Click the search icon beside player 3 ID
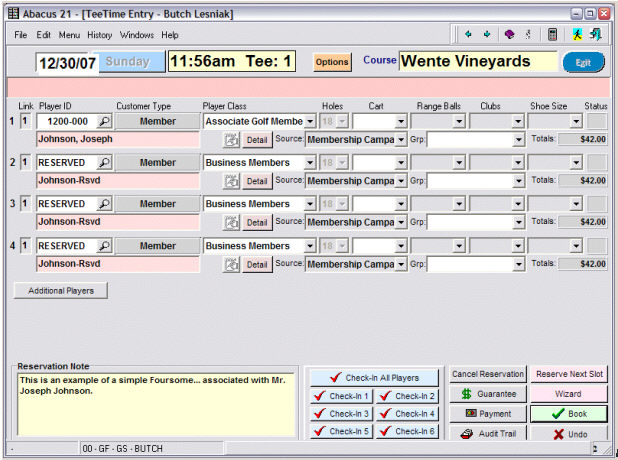This screenshot has width=618, height=460. coord(103,204)
